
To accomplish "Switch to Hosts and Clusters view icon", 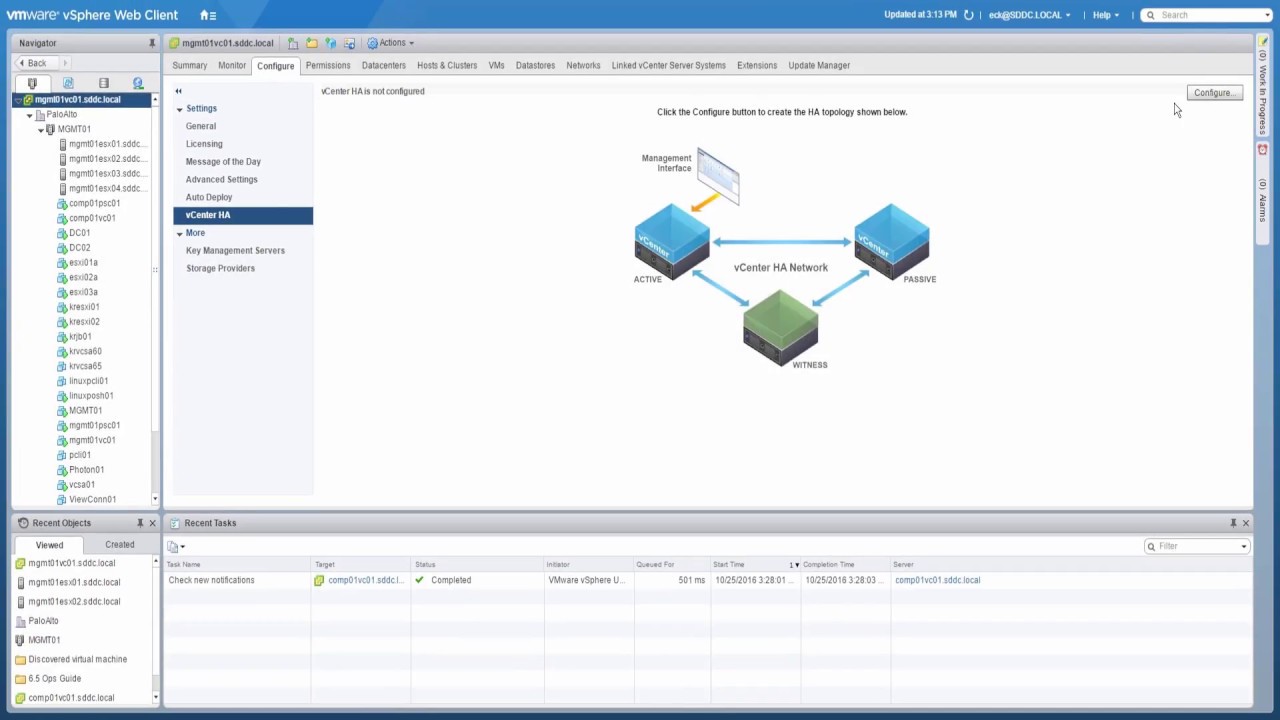I will pos(32,83).
